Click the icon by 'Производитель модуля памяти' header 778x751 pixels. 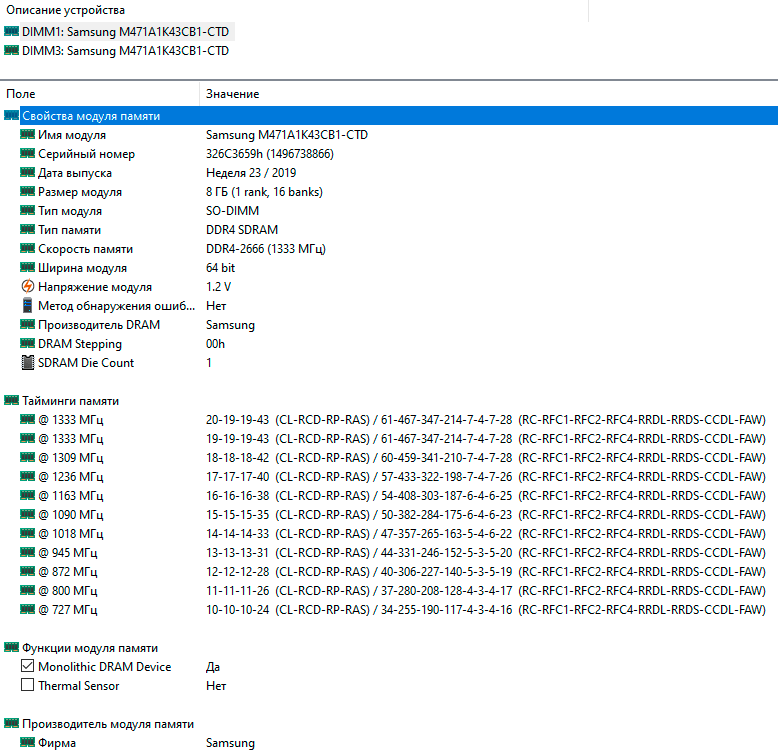click(x=11, y=723)
